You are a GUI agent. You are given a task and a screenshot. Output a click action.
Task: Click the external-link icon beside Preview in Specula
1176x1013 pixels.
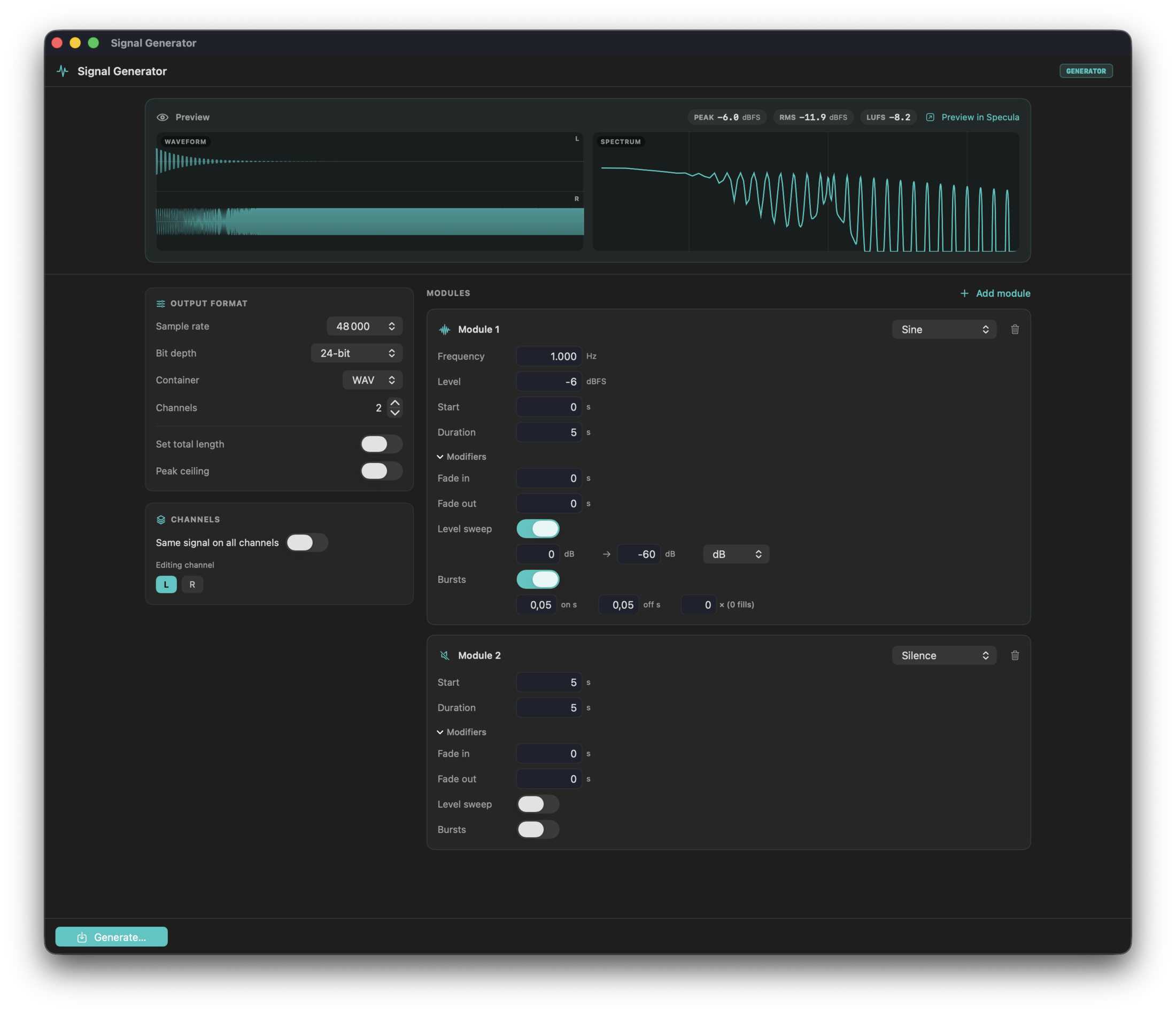(930, 118)
